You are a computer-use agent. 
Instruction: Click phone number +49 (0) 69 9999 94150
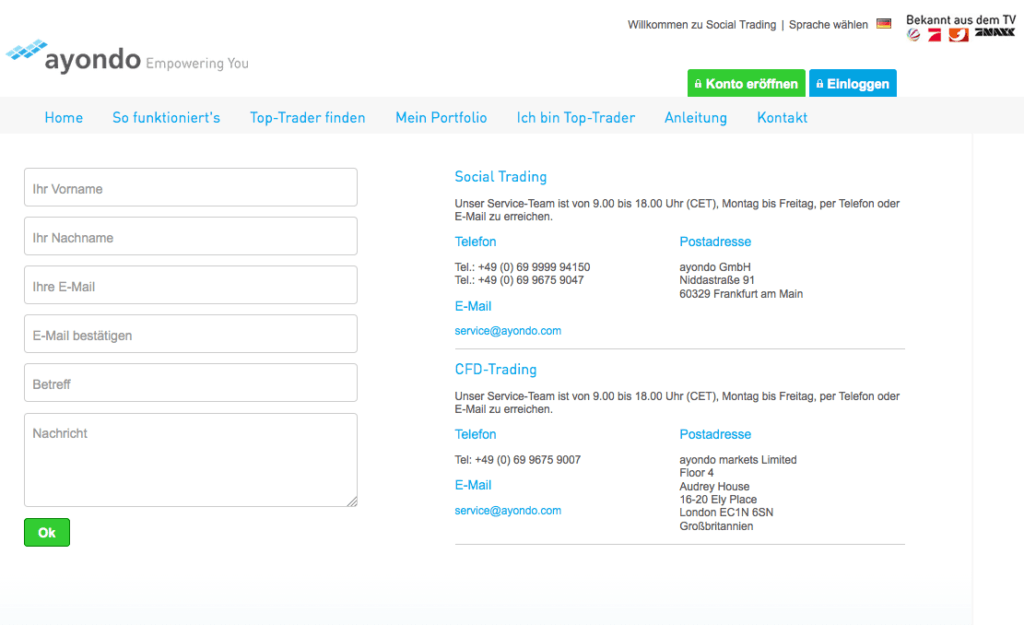534,267
